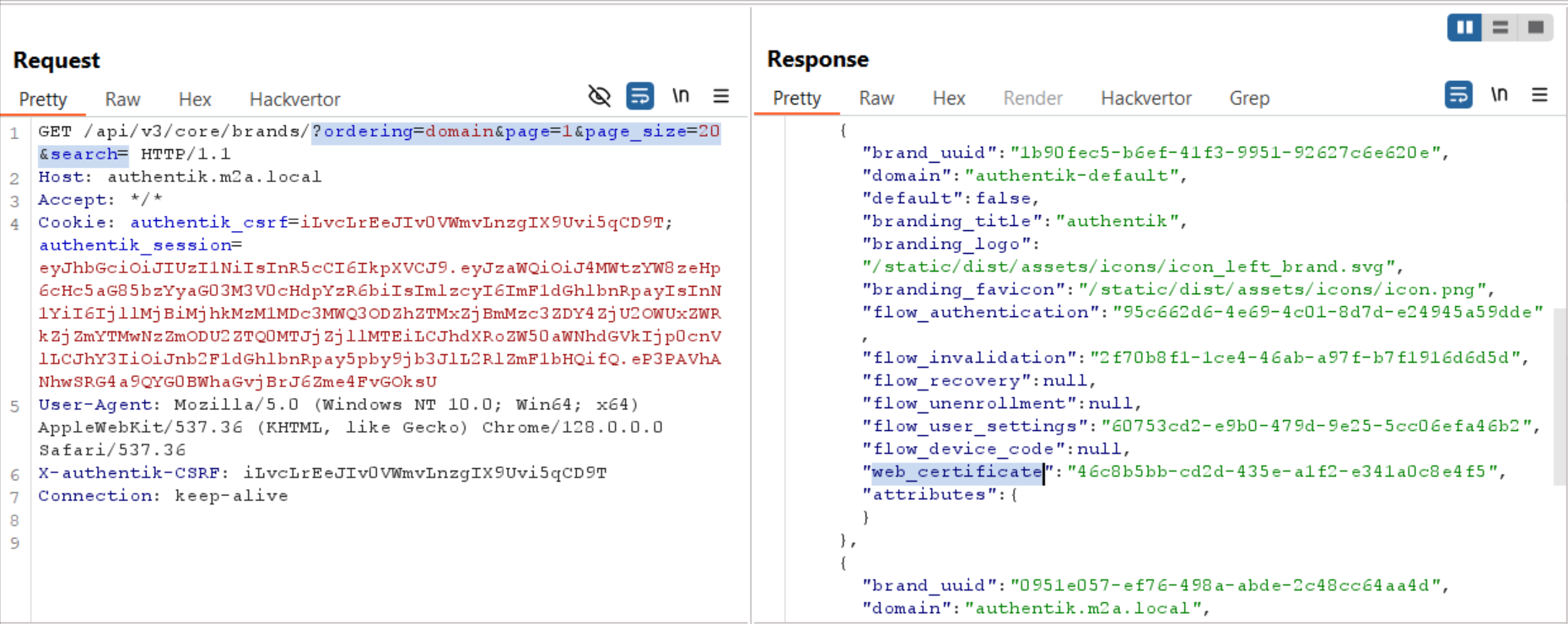Click the Request panel heading
This screenshot has width=1568, height=624.
[57, 61]
